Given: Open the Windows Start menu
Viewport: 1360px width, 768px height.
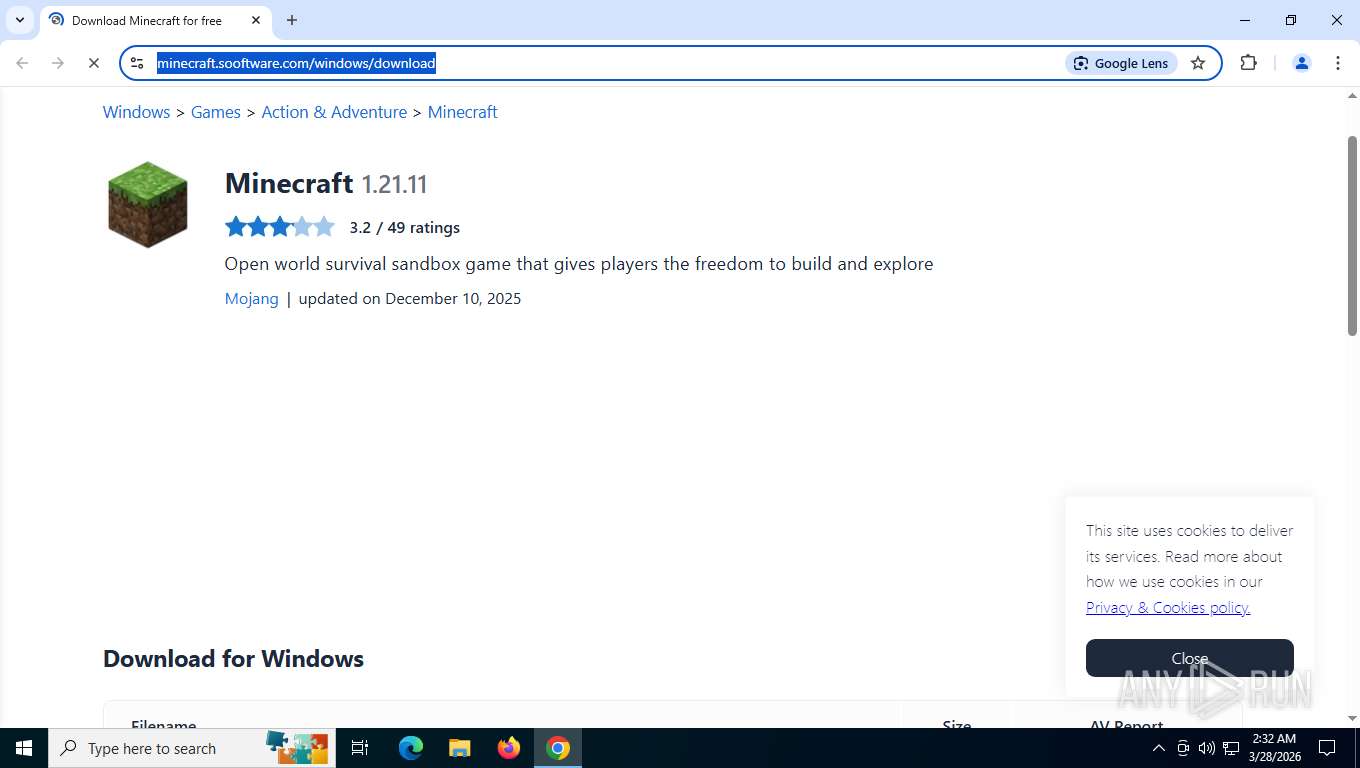Looking at the screenshot, I should pyautogui.click(x=24, y=748).
